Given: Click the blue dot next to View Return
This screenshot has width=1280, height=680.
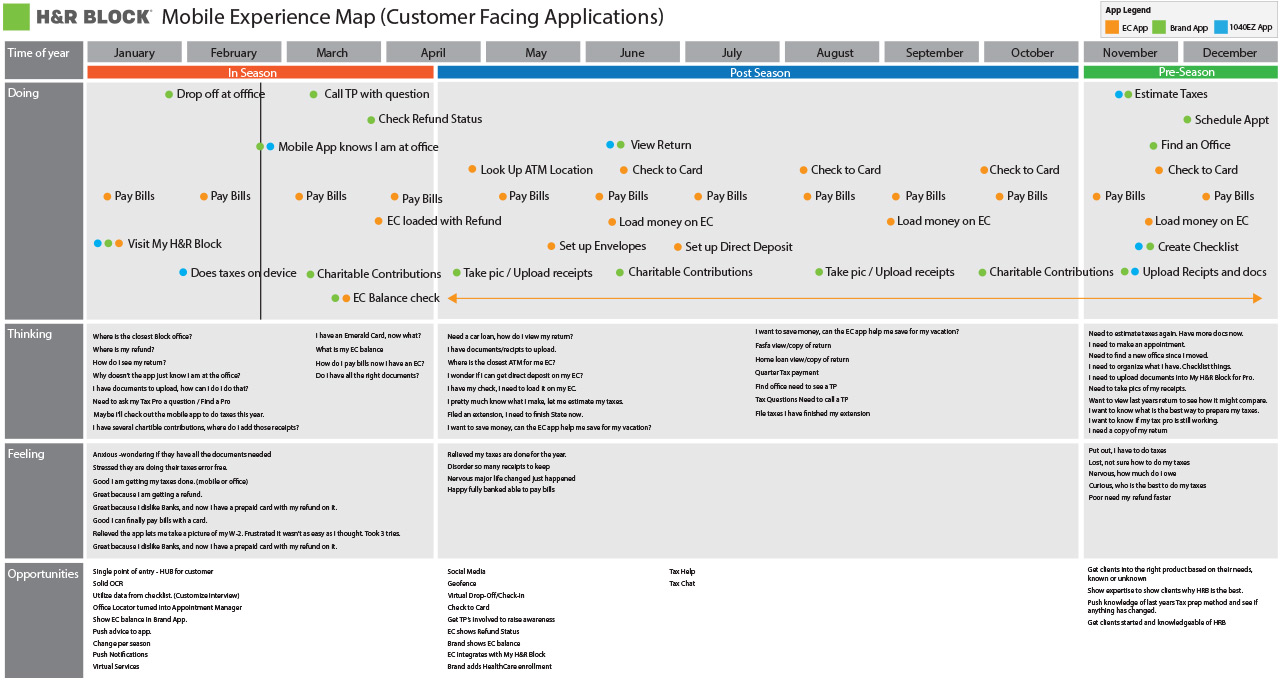Looking at the screenshot, I should coord(612,144).
